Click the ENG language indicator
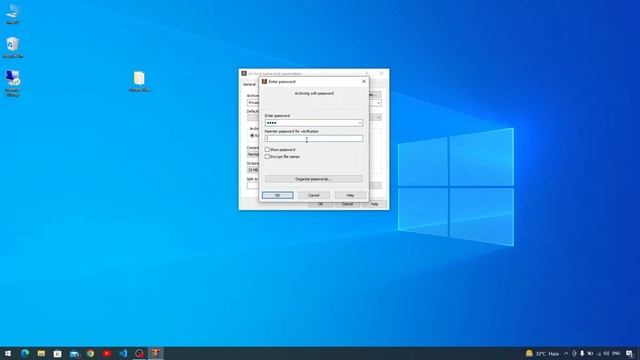 tap(616, 353)
